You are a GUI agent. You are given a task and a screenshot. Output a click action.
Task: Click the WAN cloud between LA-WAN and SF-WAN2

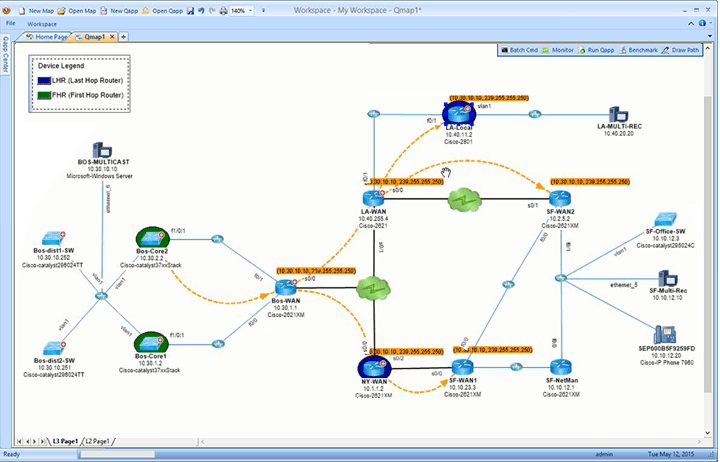point(464,199)
